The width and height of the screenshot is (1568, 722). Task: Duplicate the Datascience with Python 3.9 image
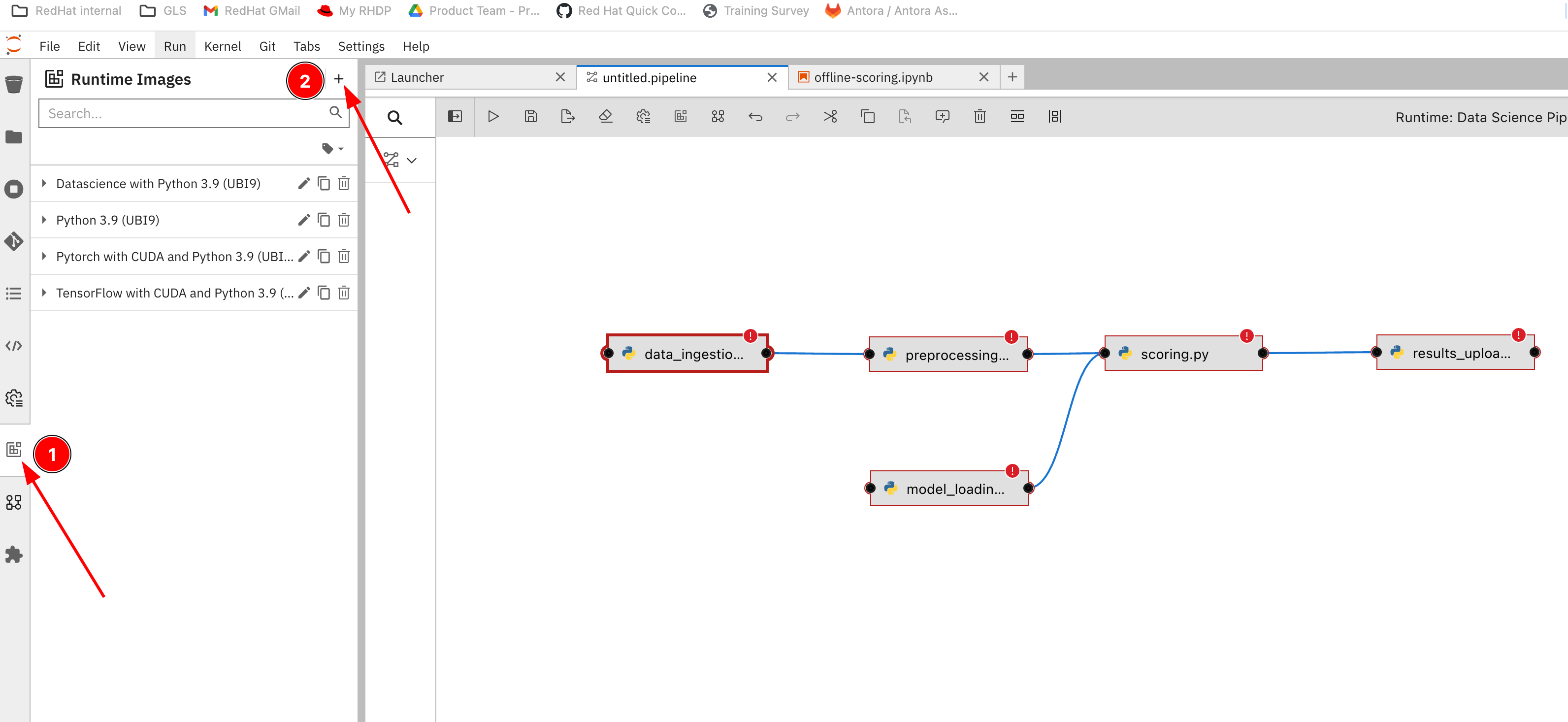(324, 183)
